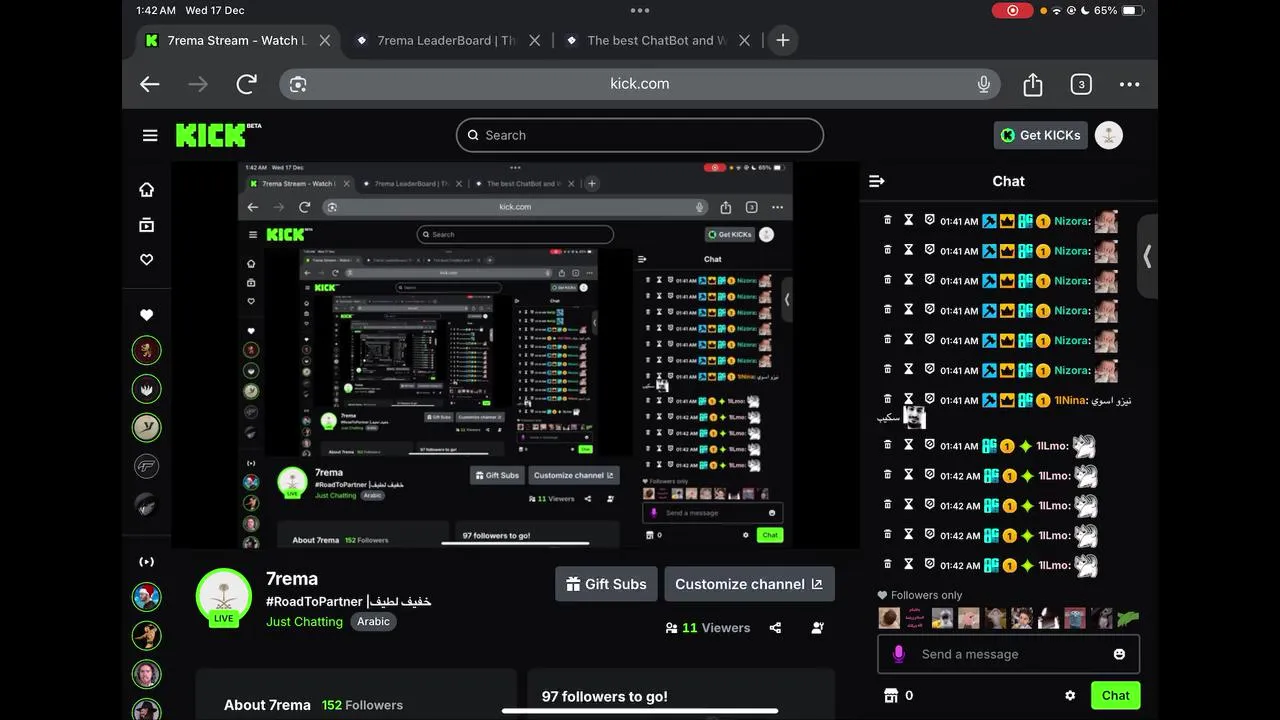Image resolution: width=1280 pixels, height=720 pixels.
Task: Open iPad multitasking three-dots menu
Action: pyautogui.click(x=640, y=10)
